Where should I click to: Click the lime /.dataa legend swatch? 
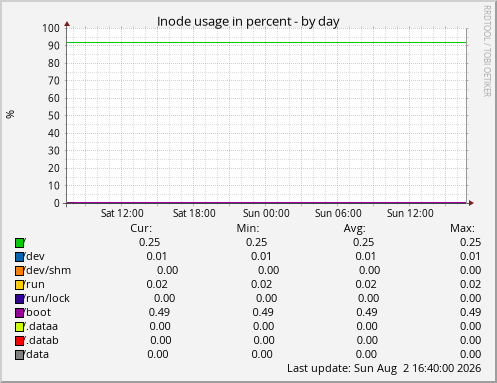(x=19, y=327)
